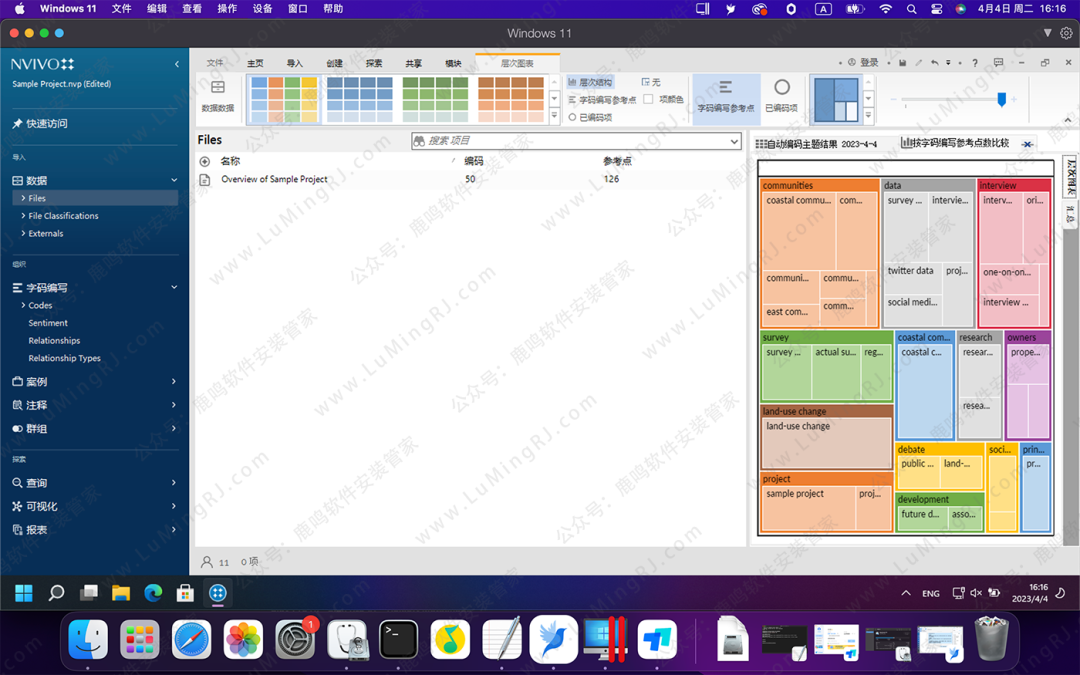1080x675 pixels.
Task: Open the search box dropdown arrow
Action: (x=734, y=141)
